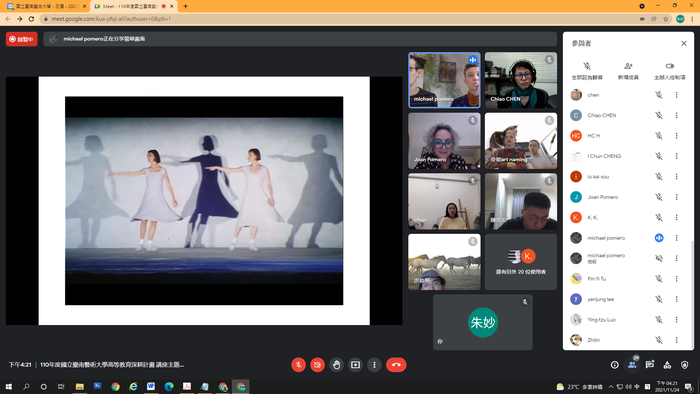This screenshot has height=394, width=700.
Task: Click participant name yenjung lee
Action: coord(600,299)
